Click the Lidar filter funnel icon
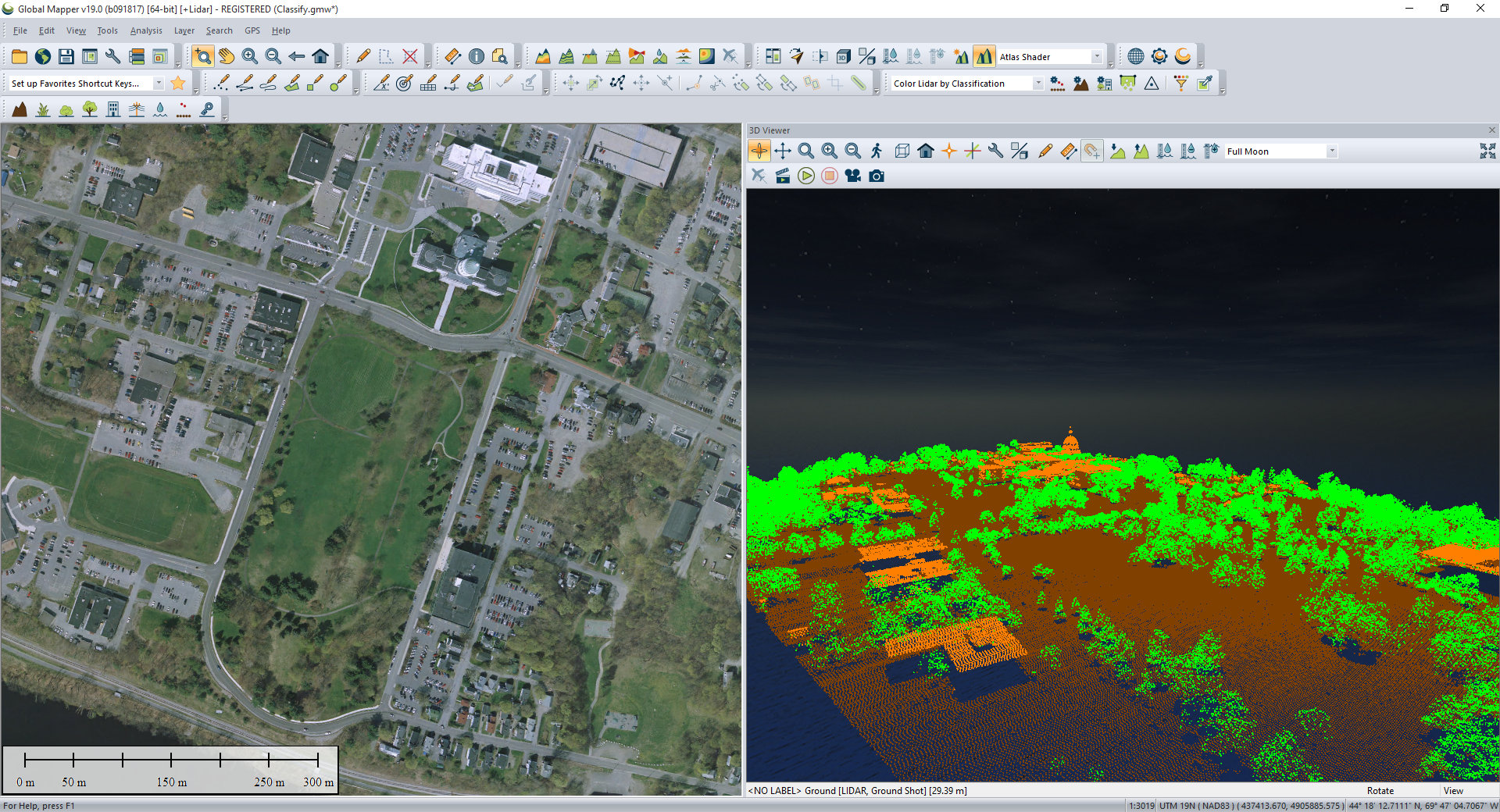1500x812 pixels. tap(1180, 84)
